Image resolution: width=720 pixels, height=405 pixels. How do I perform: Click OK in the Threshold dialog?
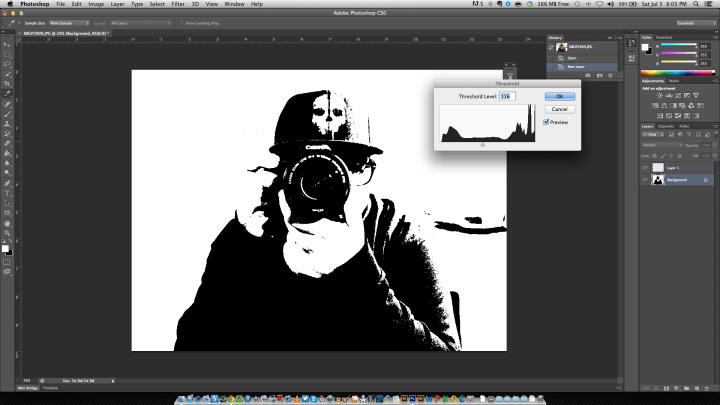point(560,96)
